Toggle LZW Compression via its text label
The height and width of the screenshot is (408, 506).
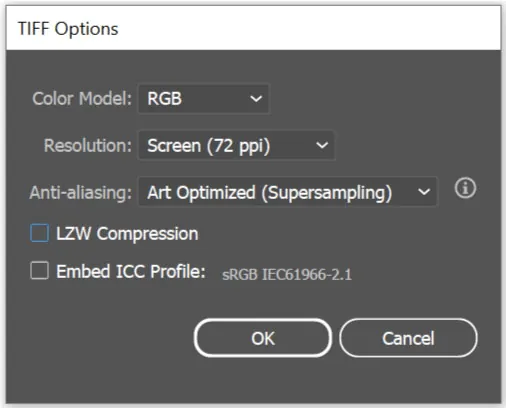coord(127,234)
